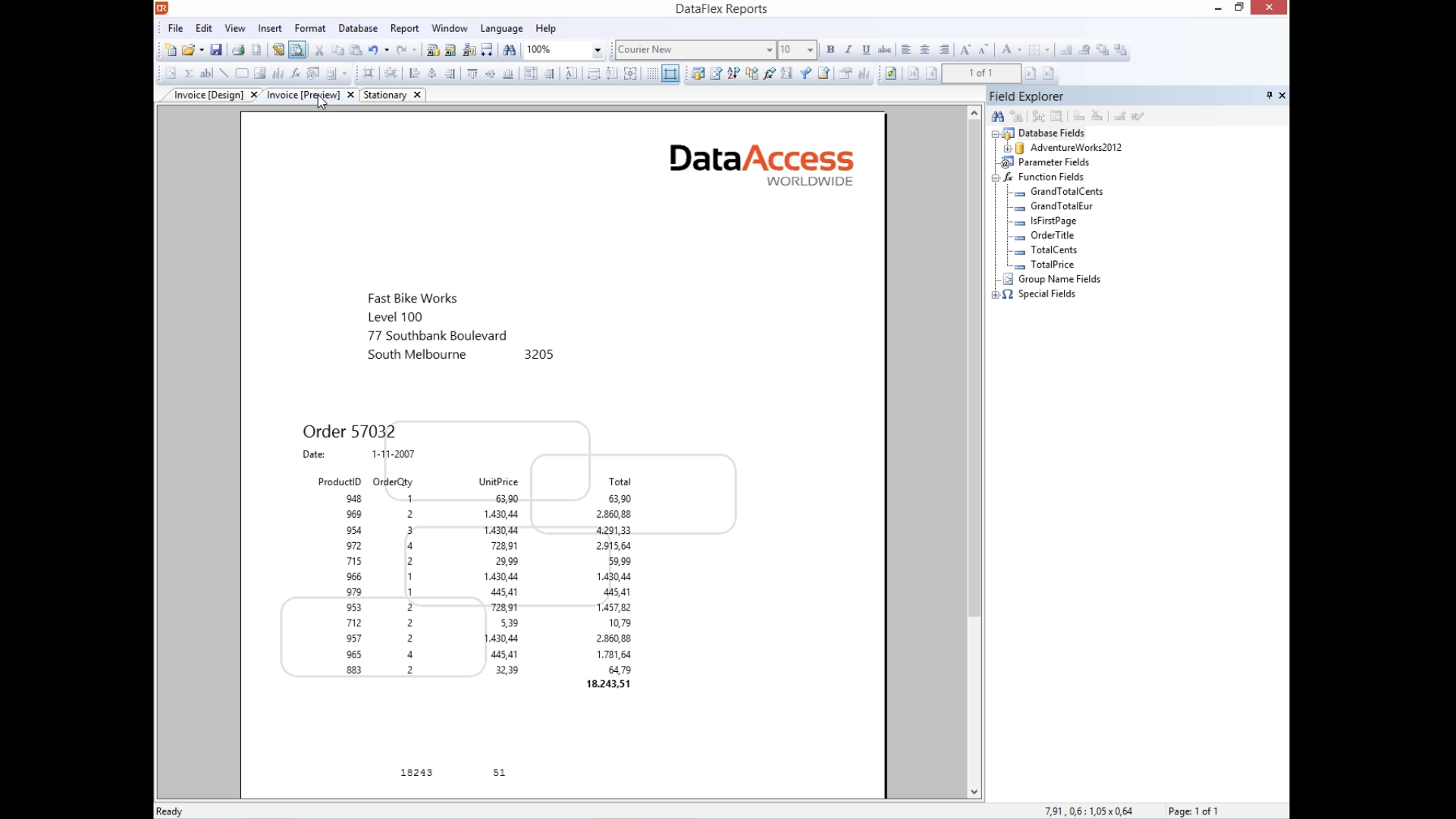This screenshot has width=1456, height=819.
Task: Open the zoom percentage dropdown
Action: pyautogui.click(x=598, y=50)
